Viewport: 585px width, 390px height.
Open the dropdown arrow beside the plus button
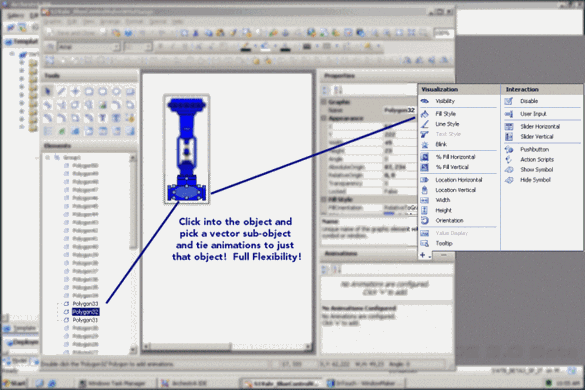[430, 256]
